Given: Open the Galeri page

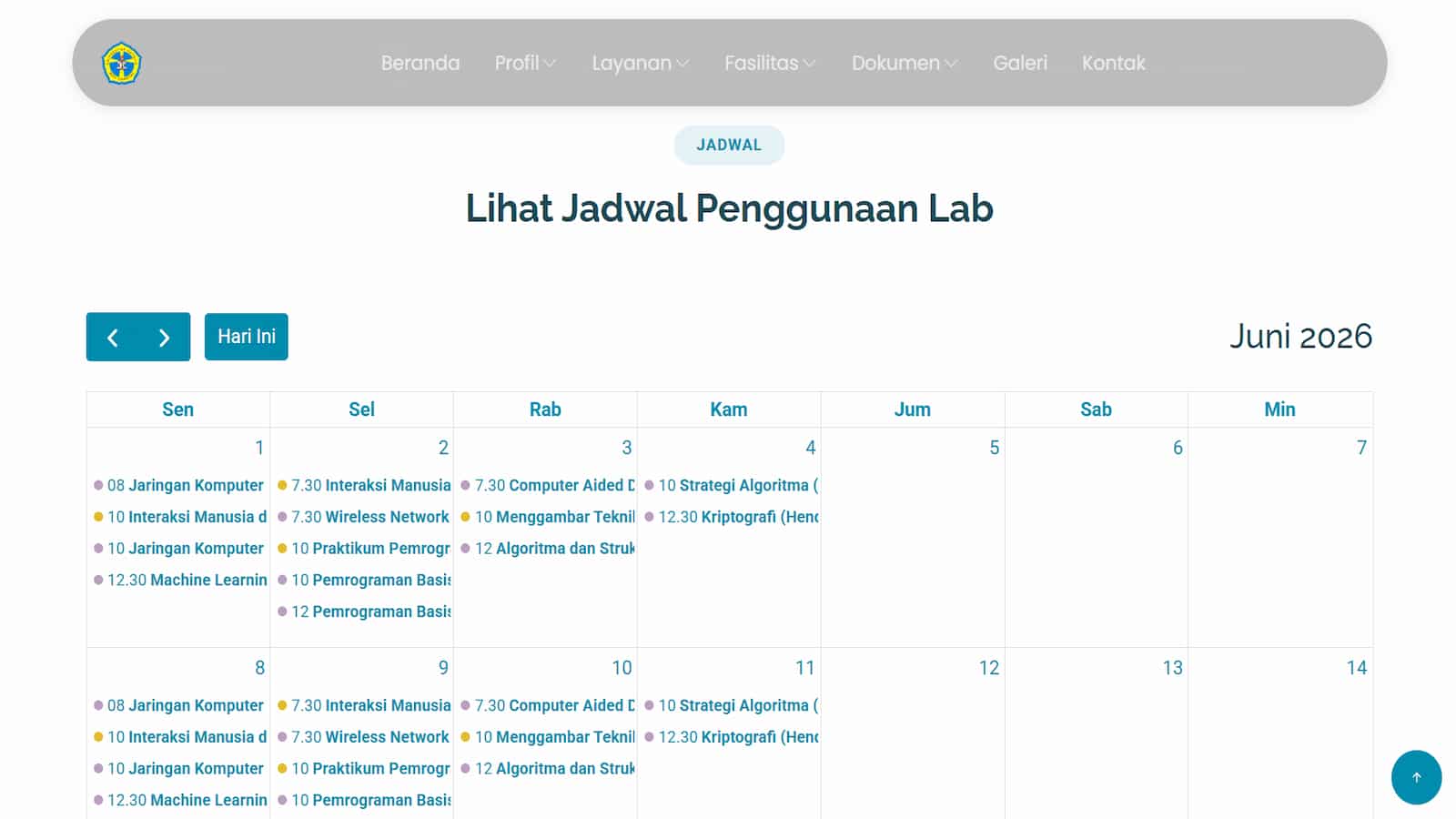Looking at the screenshot, I should pos(1020,63).
